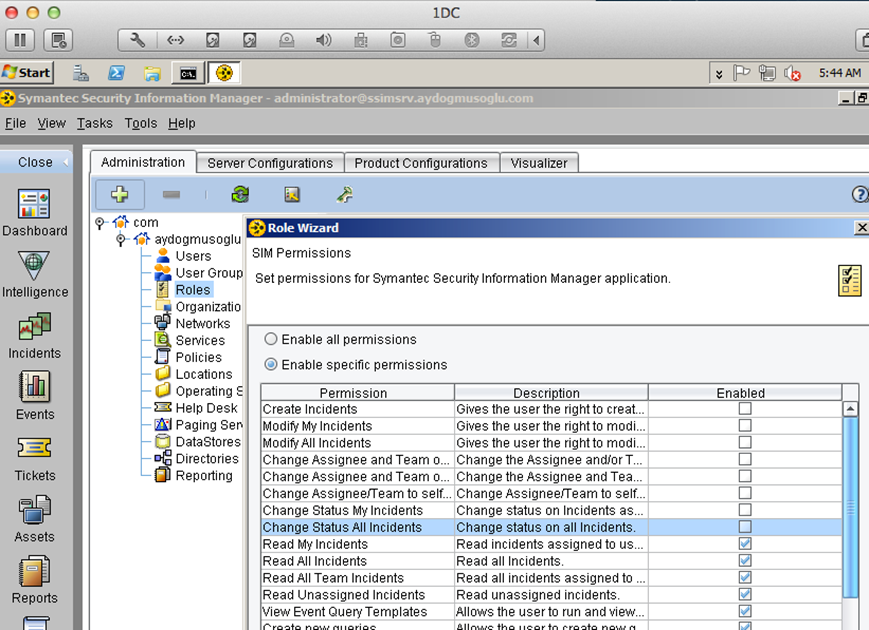This screenshot has height=630, width=869.
Task: Open Windows Explorer folder in taskbar
Action: tap(152, 73)
